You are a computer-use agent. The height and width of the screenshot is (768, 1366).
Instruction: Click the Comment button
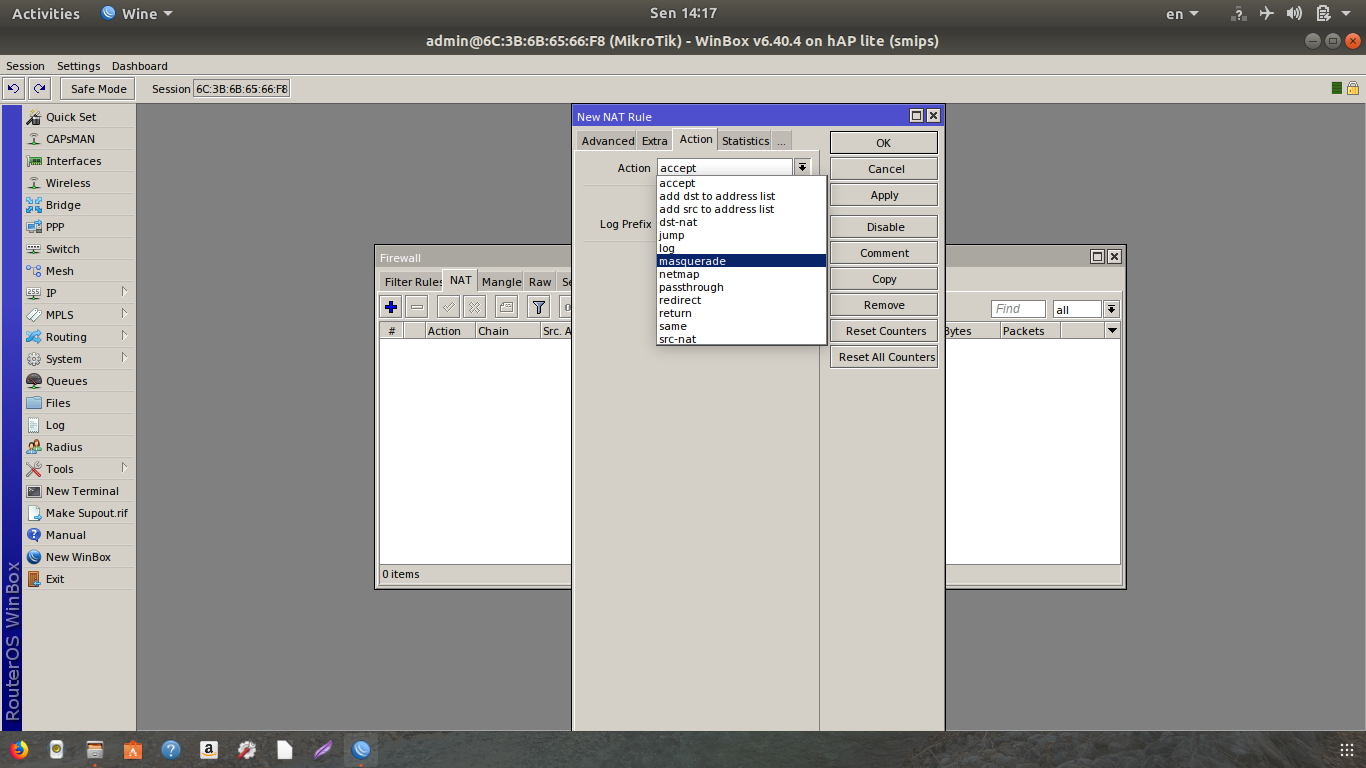click(884, 253)
